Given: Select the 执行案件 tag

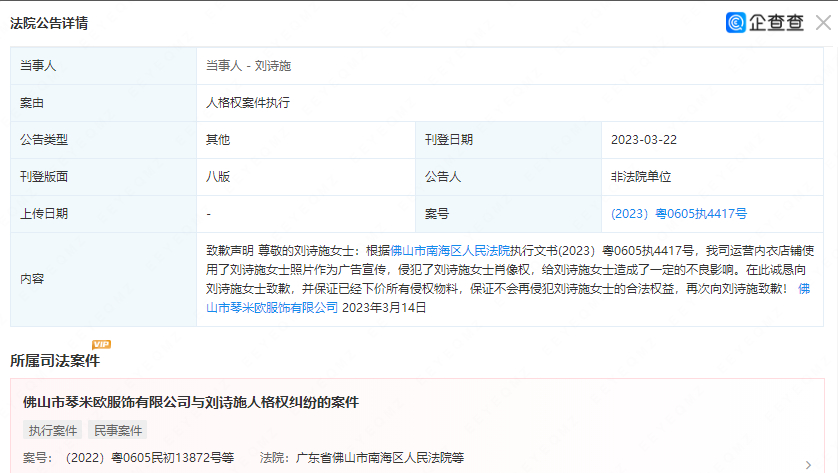Looking at the screenshot, I should coord(52,430).
